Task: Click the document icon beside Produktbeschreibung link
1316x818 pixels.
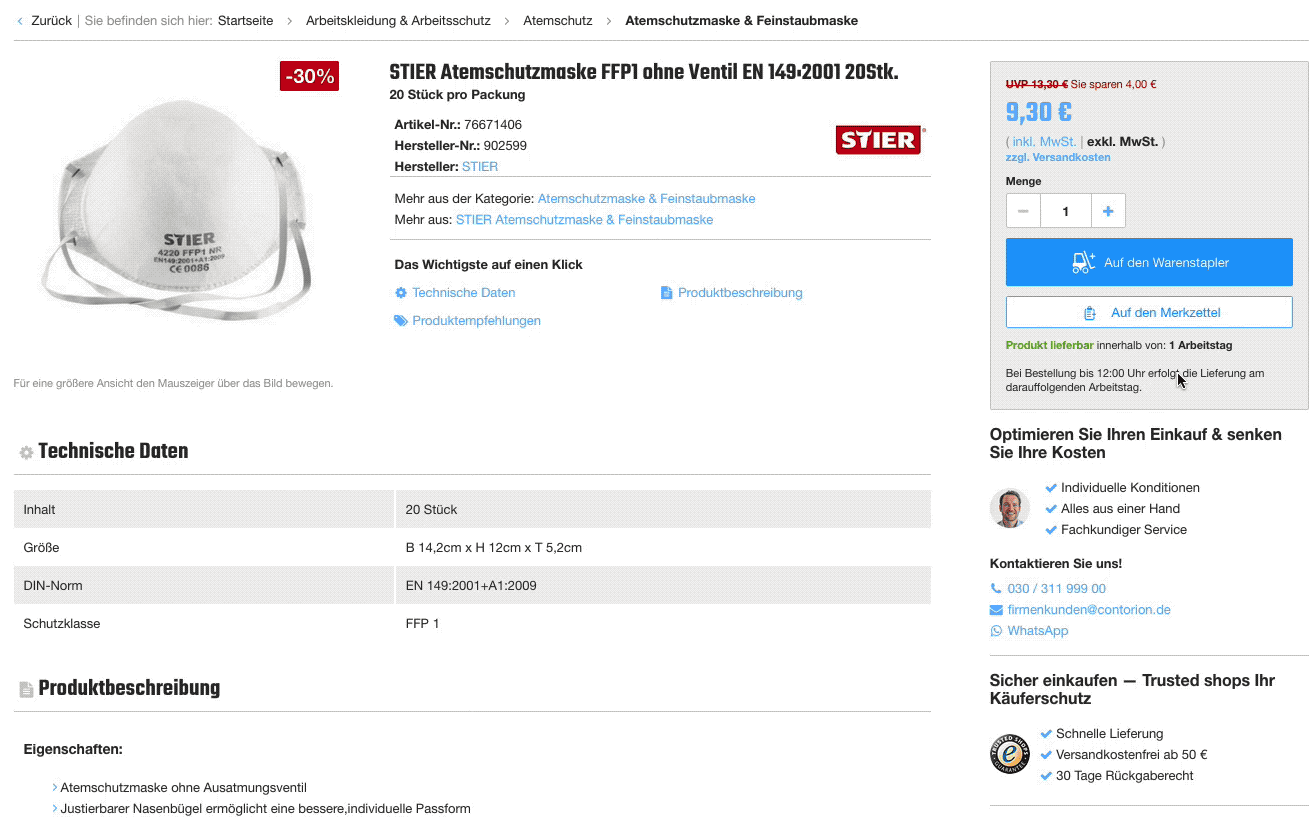Action: click(667, 293)
